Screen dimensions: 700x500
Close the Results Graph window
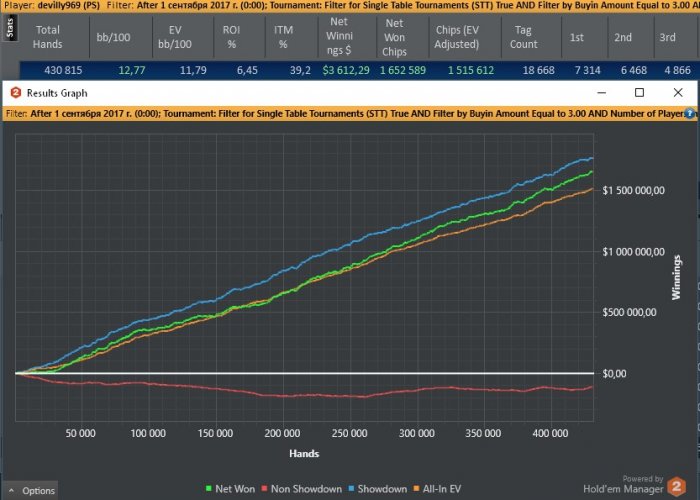point(678,92)
